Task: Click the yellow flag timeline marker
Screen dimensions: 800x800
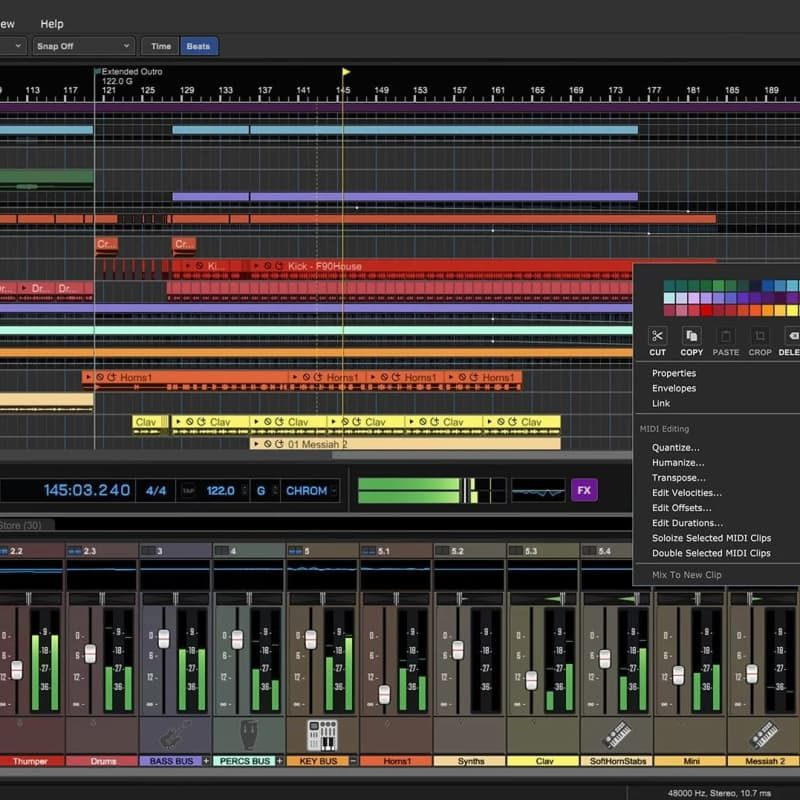Action: [x=346, y=72]
